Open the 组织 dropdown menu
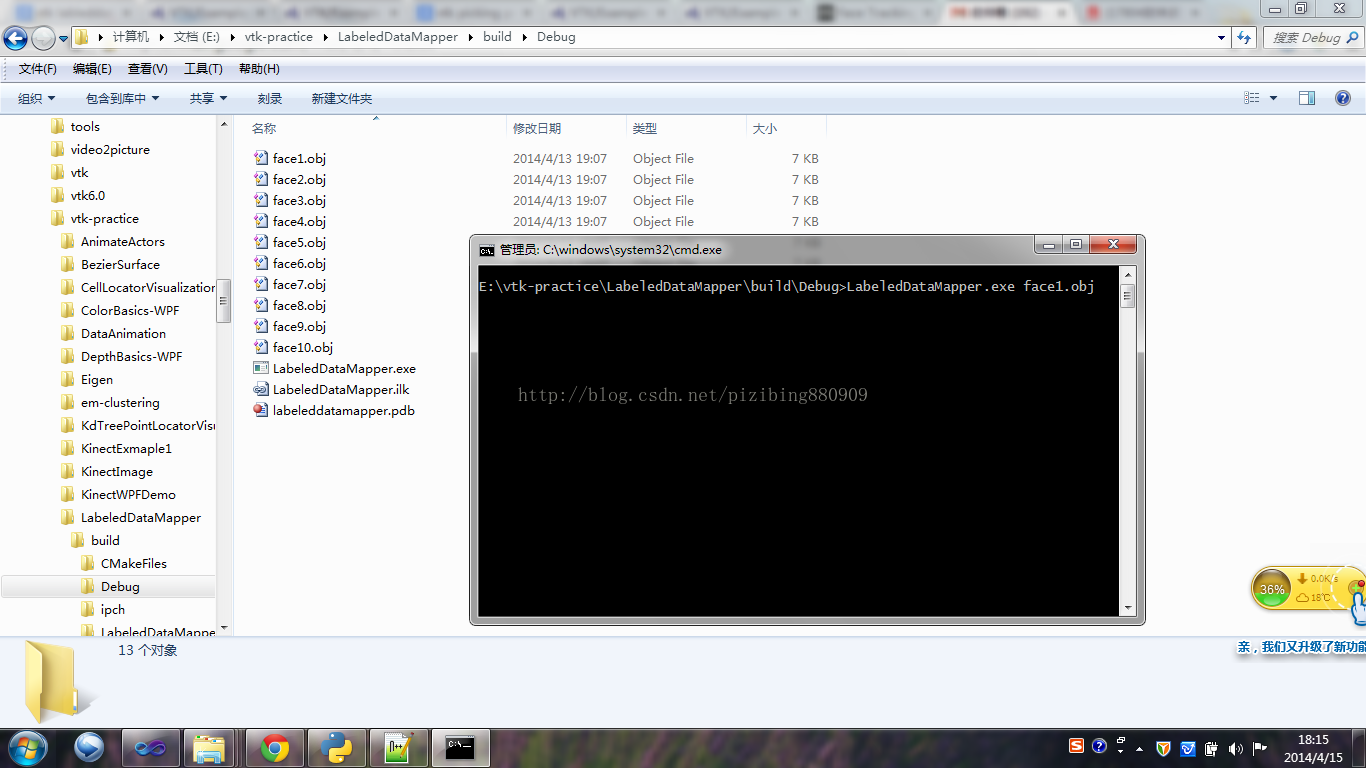The image size is (1366, 768). click(x=37, y=98)
